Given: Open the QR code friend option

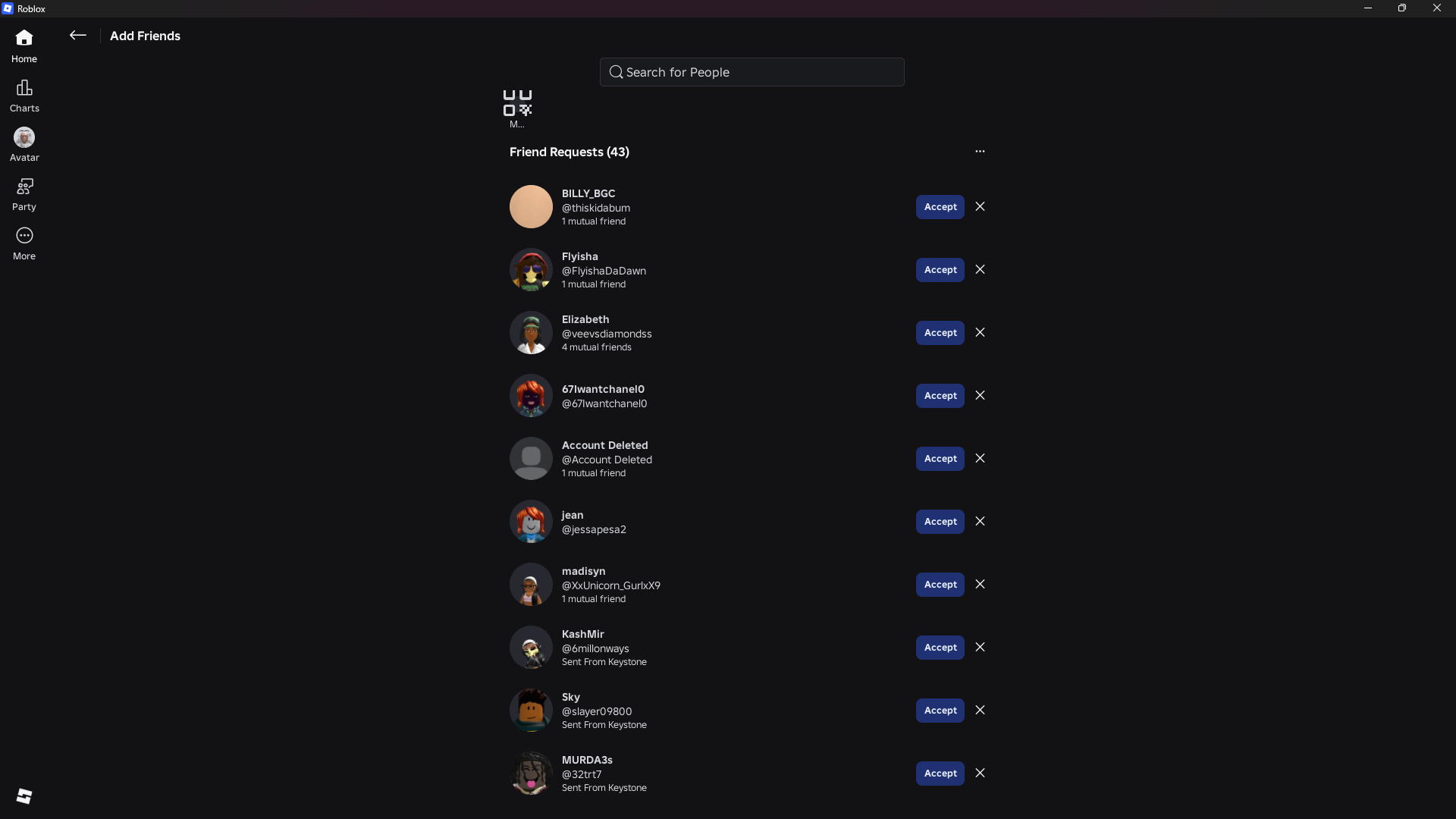Looking at the screenshot, I should (517, 108).
